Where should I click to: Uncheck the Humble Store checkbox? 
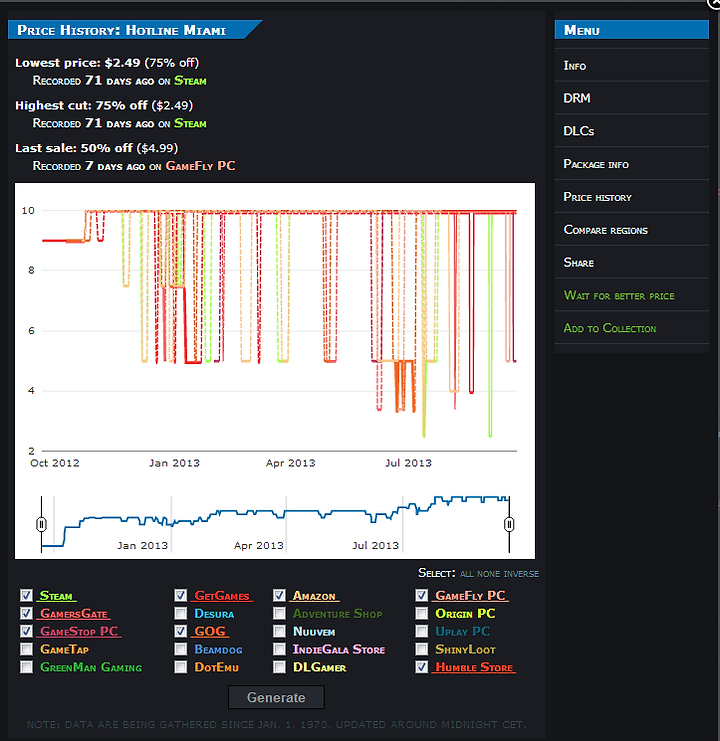click(421, 667)
